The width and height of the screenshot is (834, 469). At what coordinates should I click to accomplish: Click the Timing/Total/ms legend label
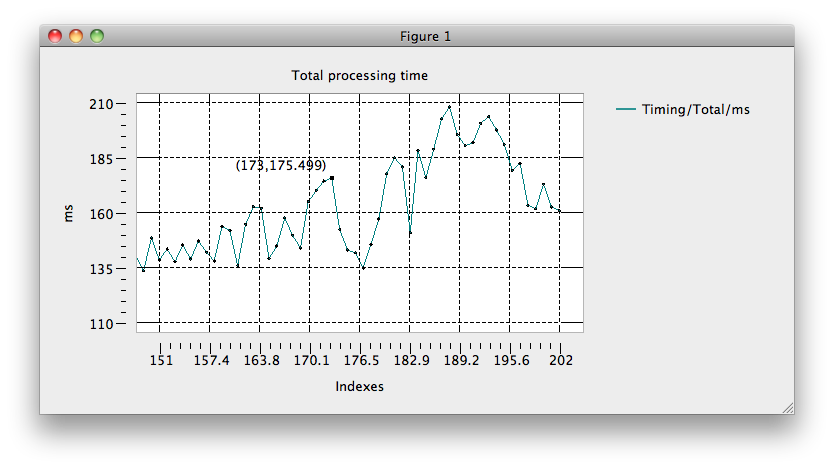coord(696,110)
